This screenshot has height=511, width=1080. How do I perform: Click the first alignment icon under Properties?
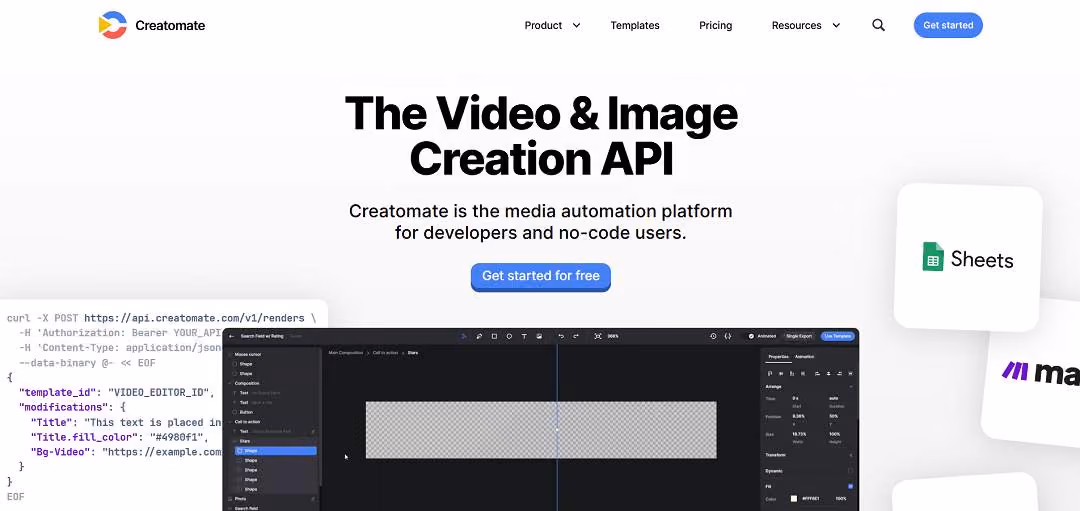point(769,373)
